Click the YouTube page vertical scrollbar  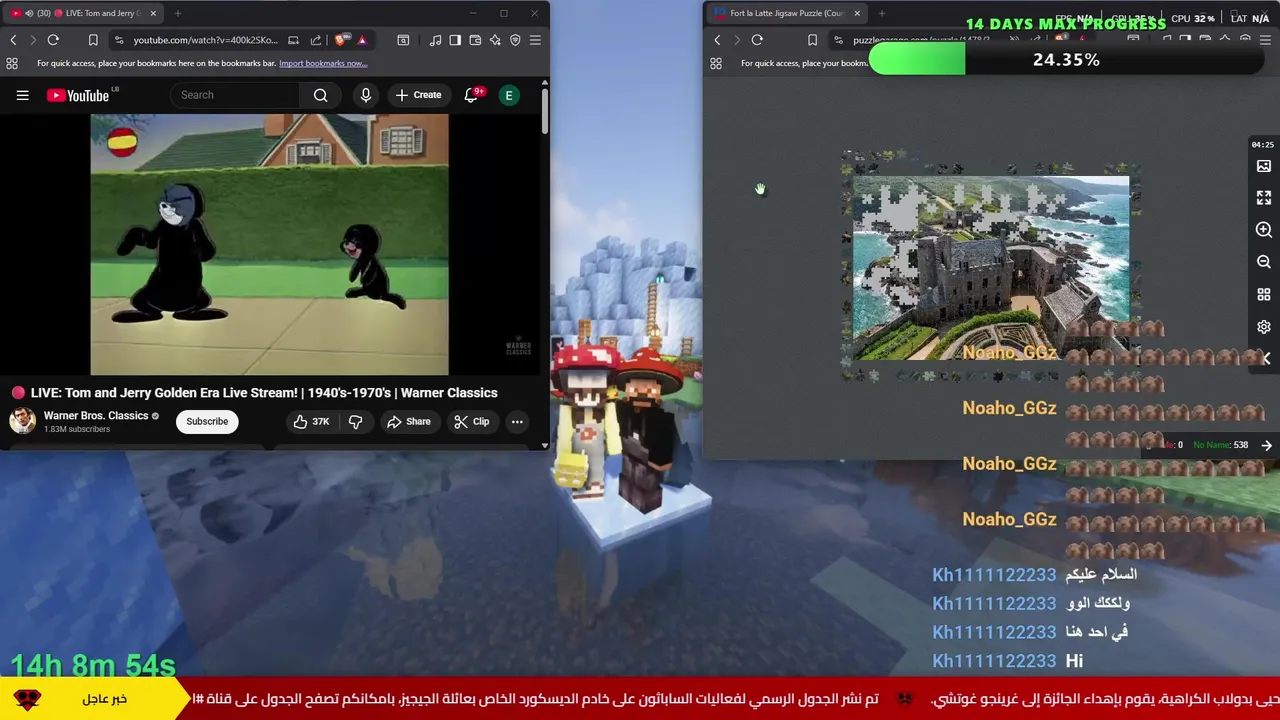point(544,110)
